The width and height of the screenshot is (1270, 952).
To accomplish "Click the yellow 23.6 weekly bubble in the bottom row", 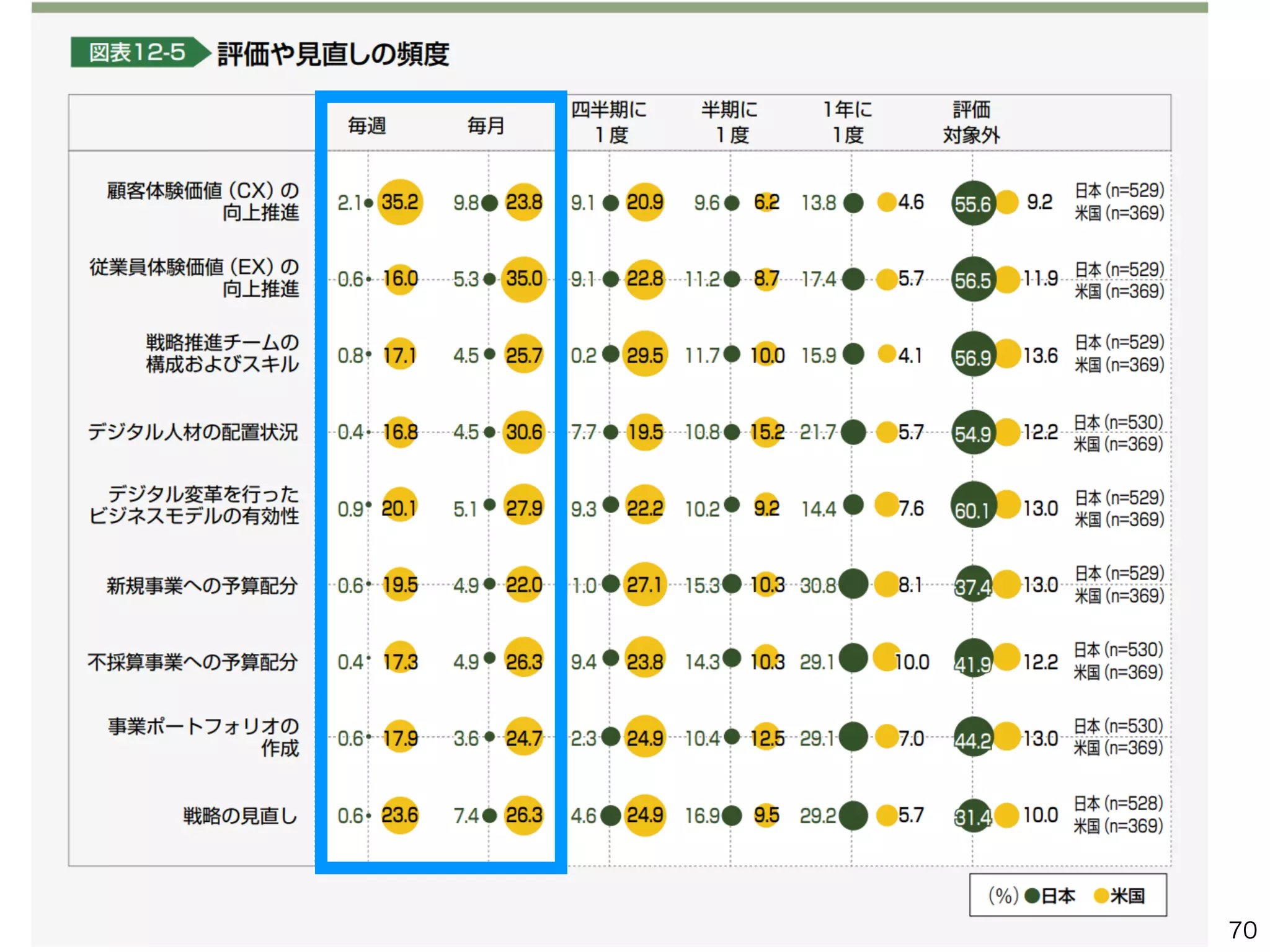I will [400, 815].
